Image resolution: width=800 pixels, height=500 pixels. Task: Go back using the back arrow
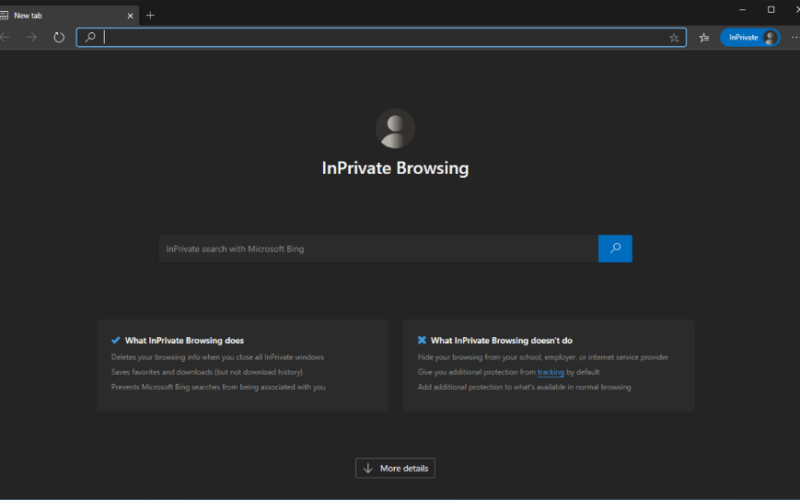pos(5,37)
